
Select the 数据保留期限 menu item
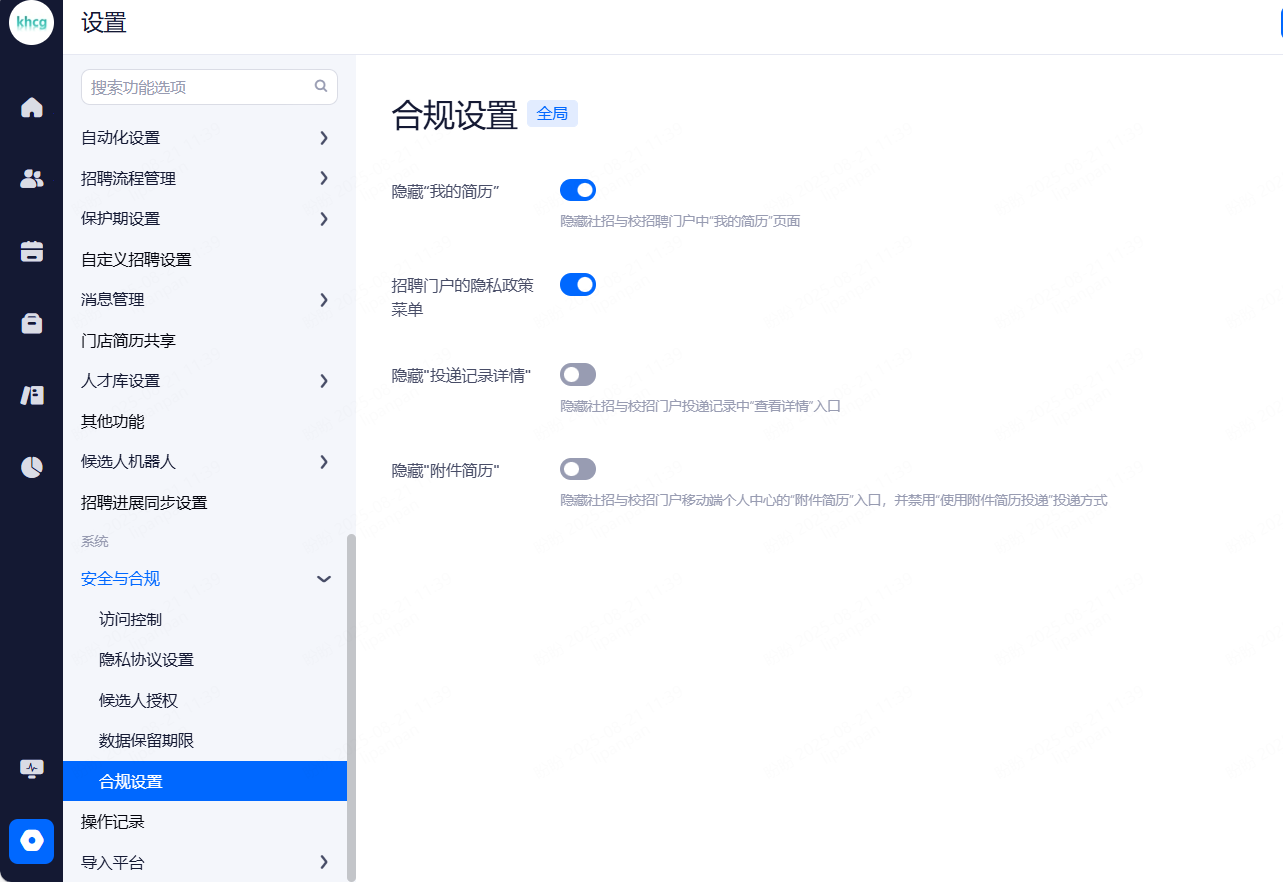[146, 741]
